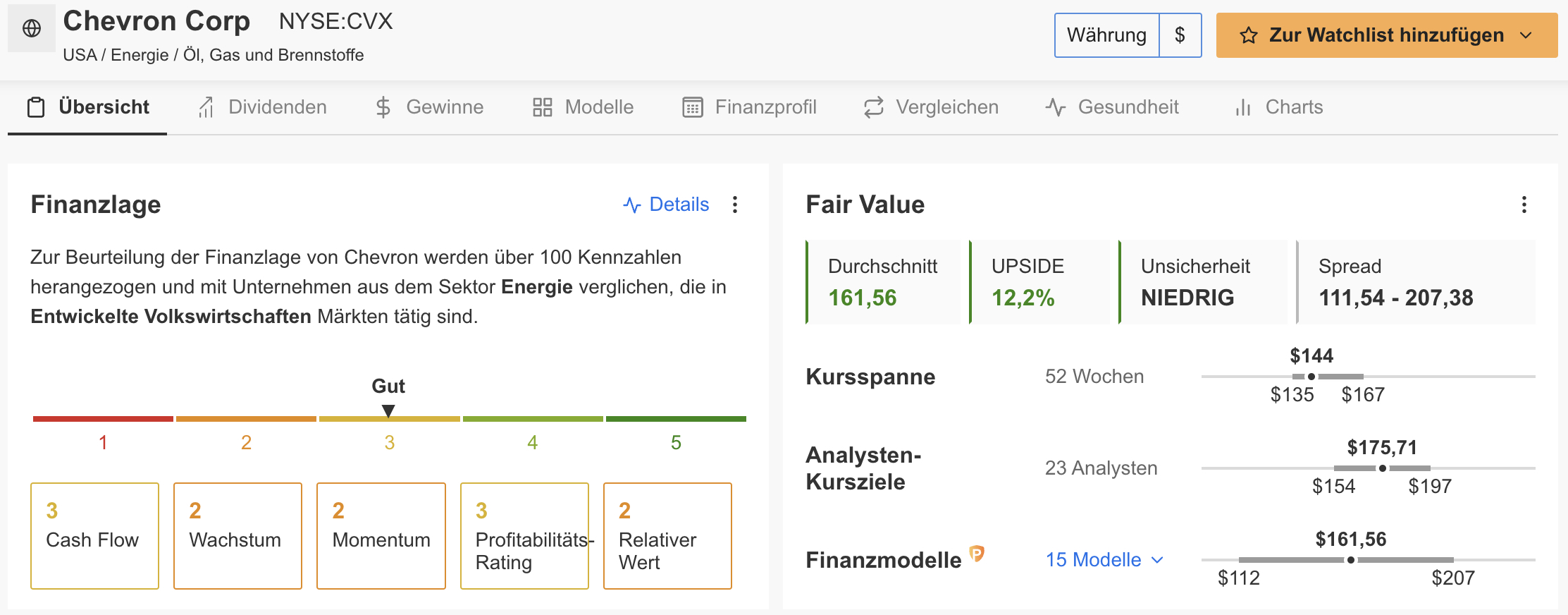Click the calendar icon of Finanzprofil tab

(x=693, y=107)
